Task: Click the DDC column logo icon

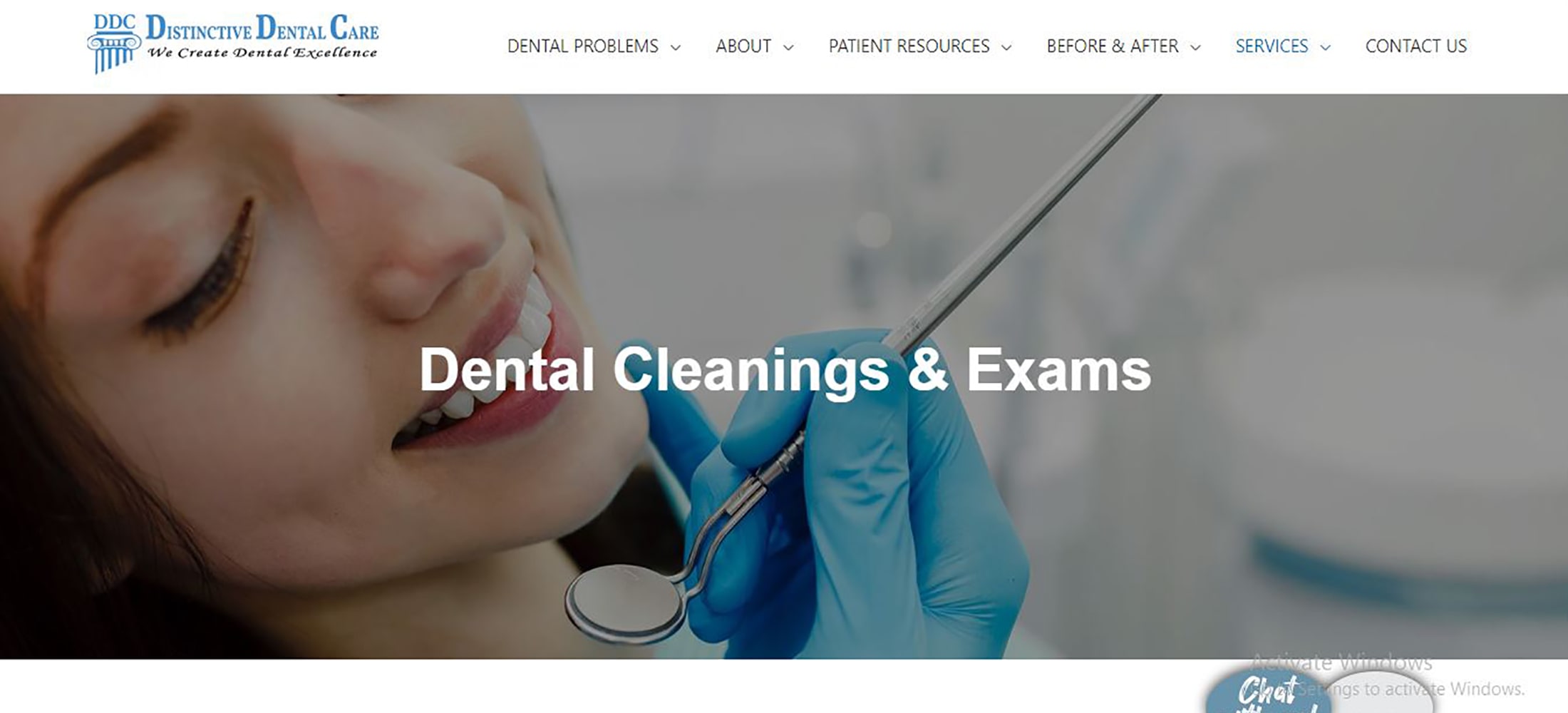Action: click(113, 44)
